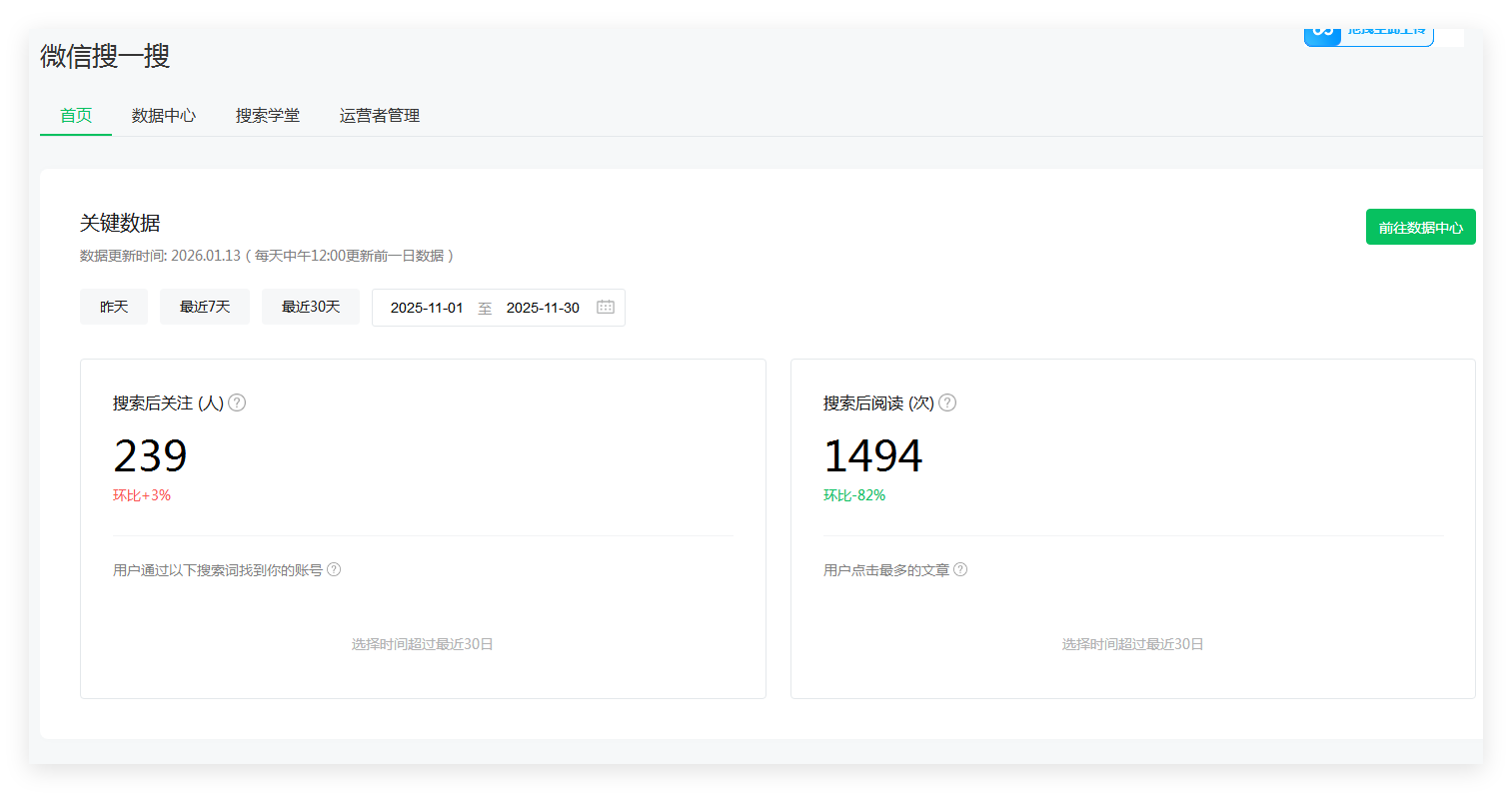Switch to the 数据中心 tab
The height and width of the screenshot is (793, 1512).
[x=164, y=116]
